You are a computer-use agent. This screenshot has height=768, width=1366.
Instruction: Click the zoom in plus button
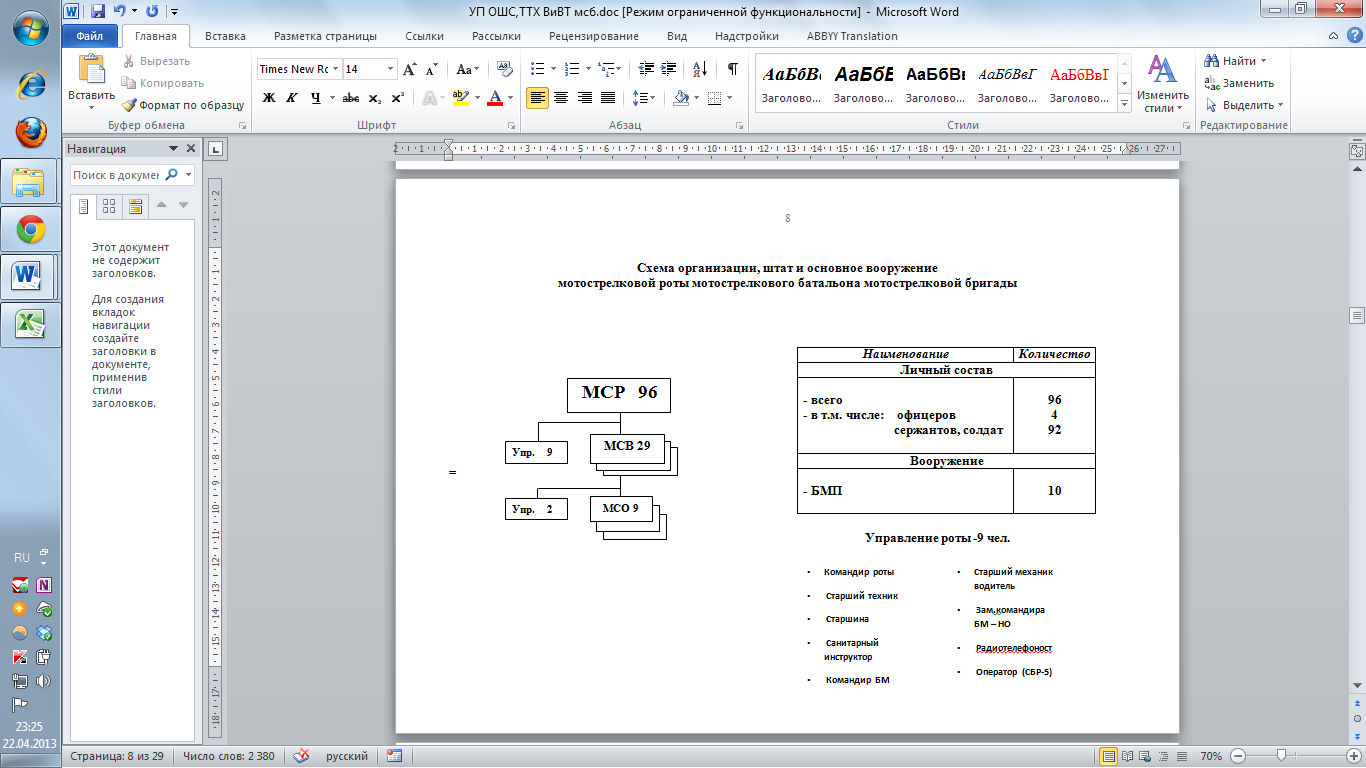point(1352,757)
